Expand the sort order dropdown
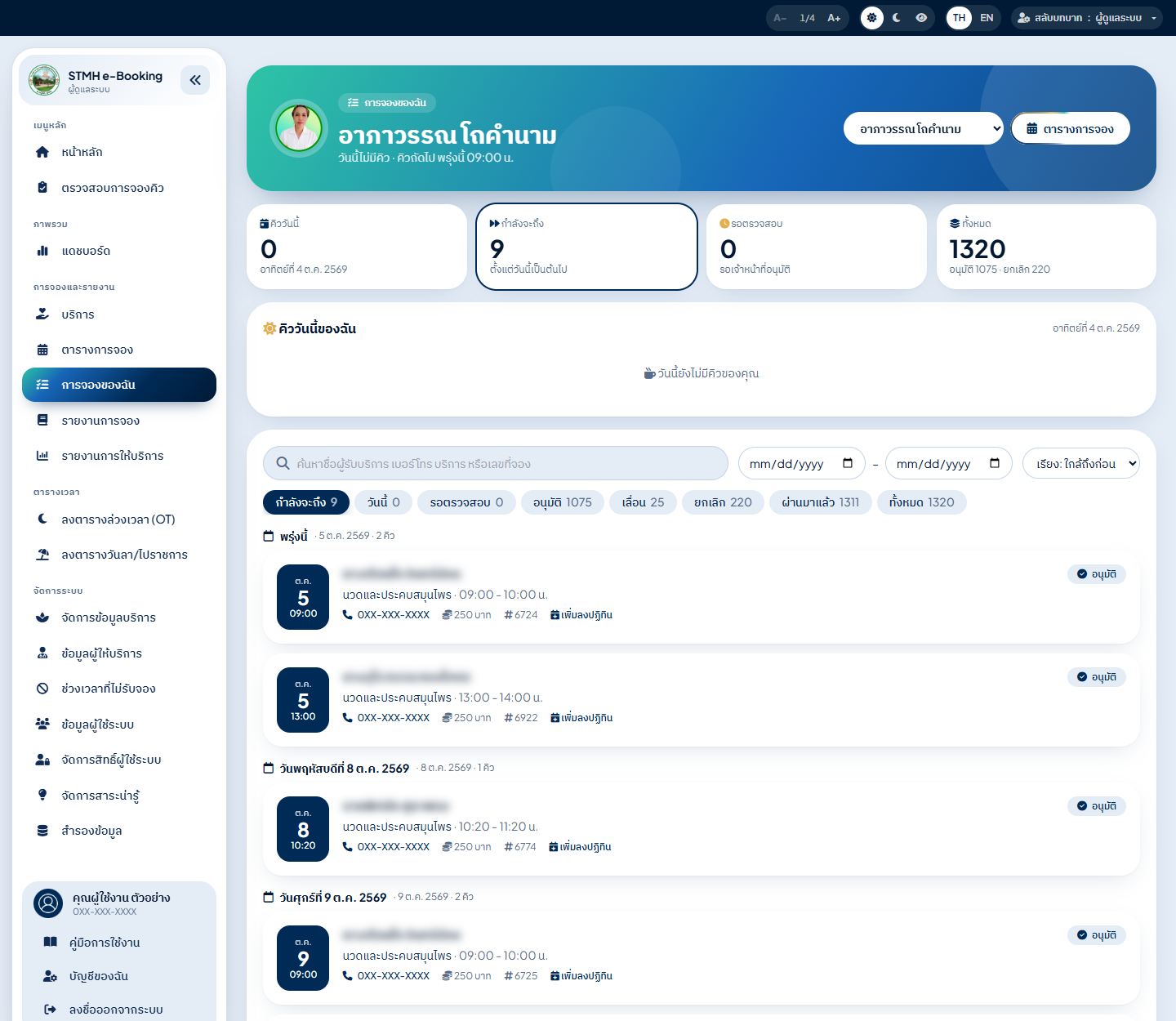The image size is (1176, 1021). 1081,463
